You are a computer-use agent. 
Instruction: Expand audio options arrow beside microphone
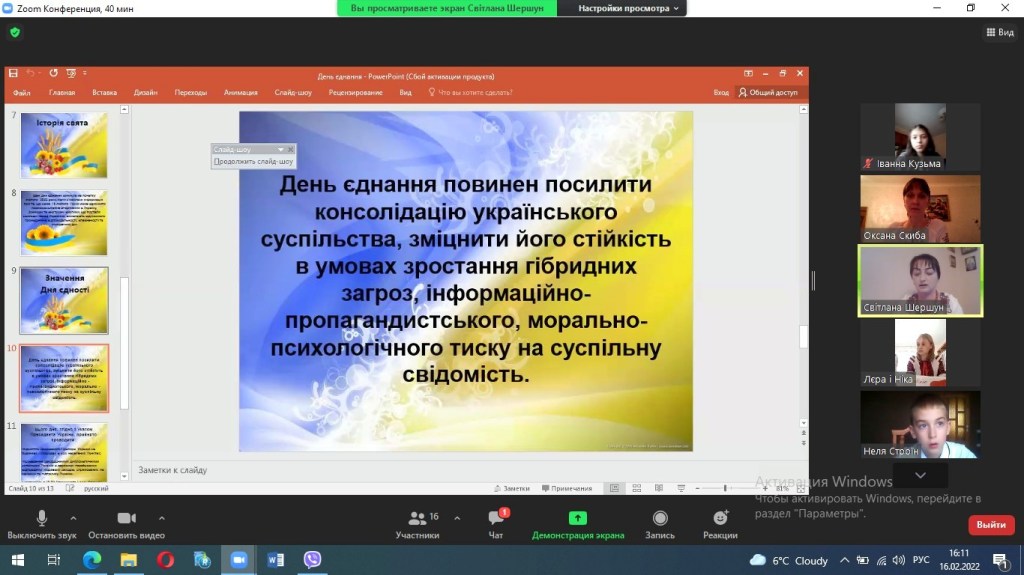click(73, 518)
